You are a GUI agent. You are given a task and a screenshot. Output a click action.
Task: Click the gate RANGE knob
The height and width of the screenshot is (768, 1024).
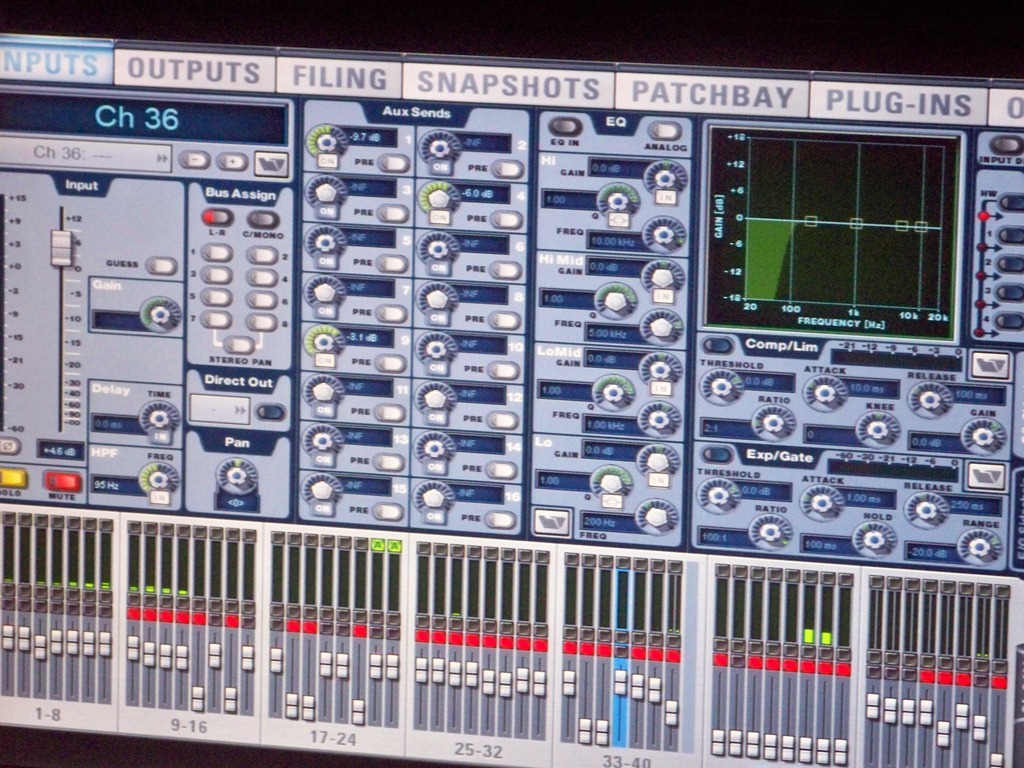point(979,545)
